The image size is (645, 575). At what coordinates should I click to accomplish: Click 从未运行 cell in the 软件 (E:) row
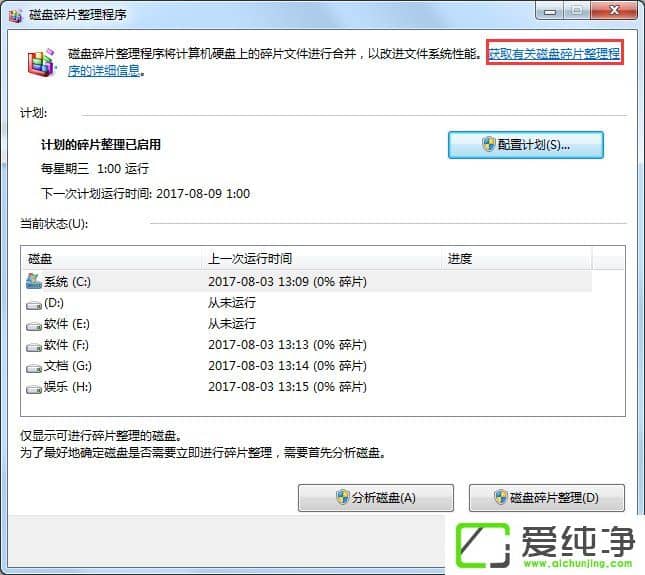coord(232,324)
